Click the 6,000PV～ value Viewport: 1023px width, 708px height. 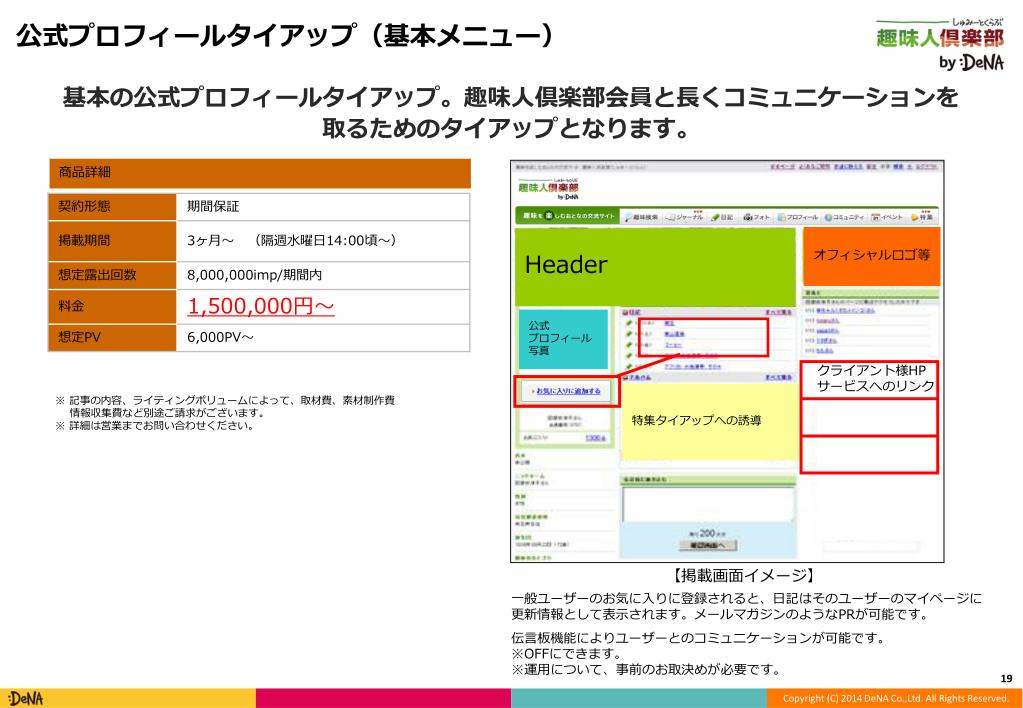point(221,337)
